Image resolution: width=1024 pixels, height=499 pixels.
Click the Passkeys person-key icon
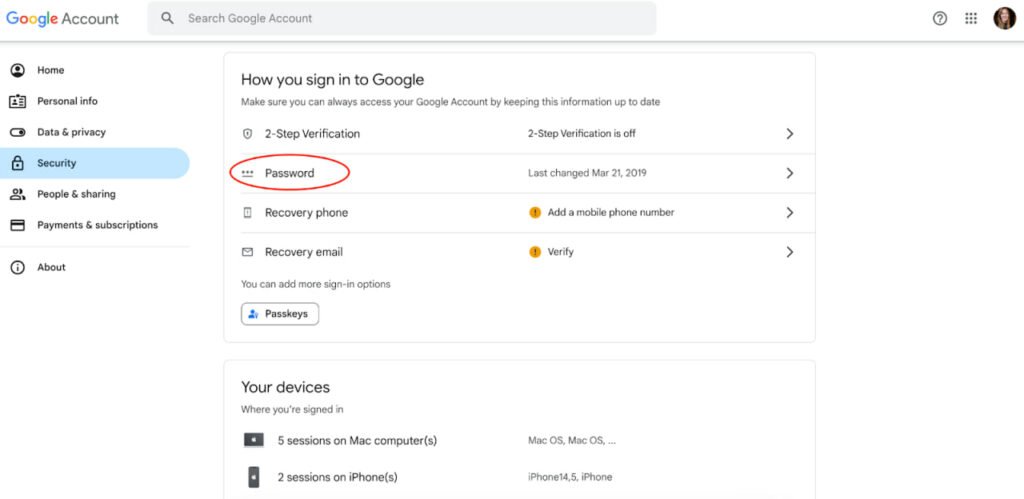pyautogui.click(x=253, y=314)
